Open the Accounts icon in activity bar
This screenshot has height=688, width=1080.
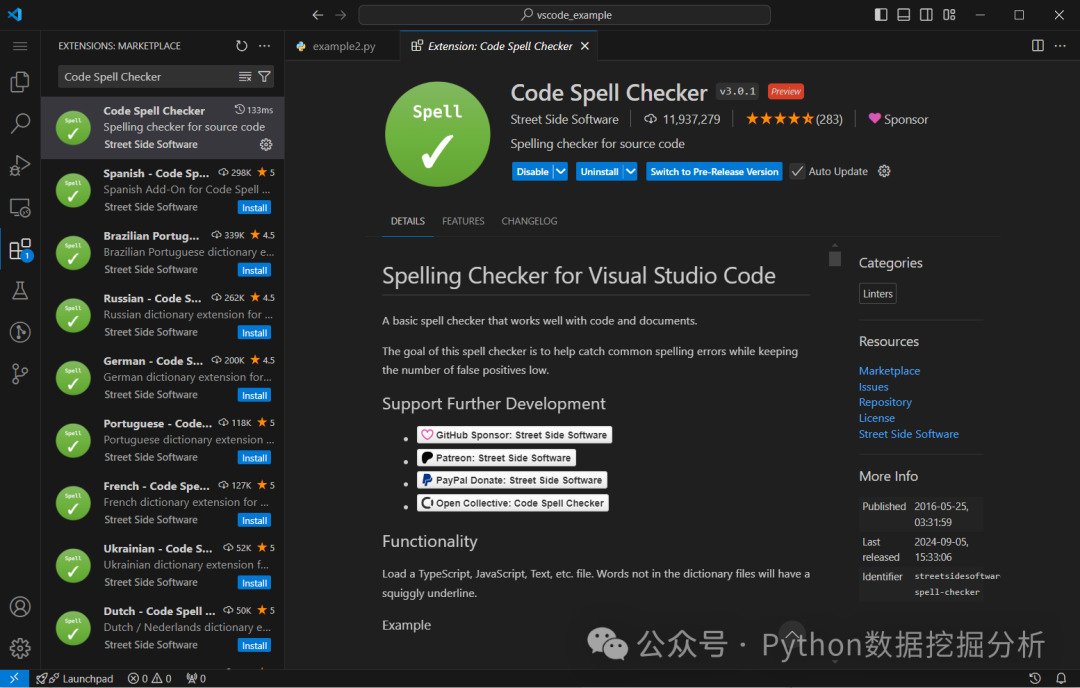(20, 607)
